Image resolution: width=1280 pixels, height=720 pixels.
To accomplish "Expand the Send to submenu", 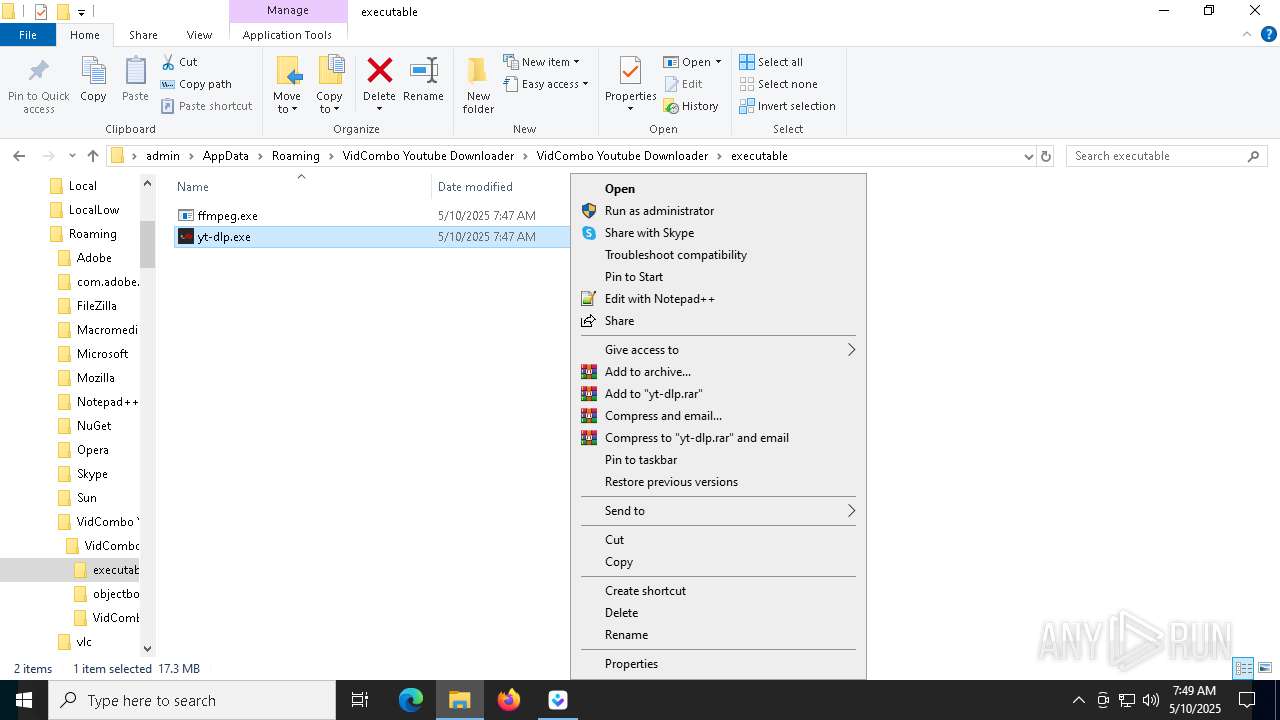I will point(717,511).
